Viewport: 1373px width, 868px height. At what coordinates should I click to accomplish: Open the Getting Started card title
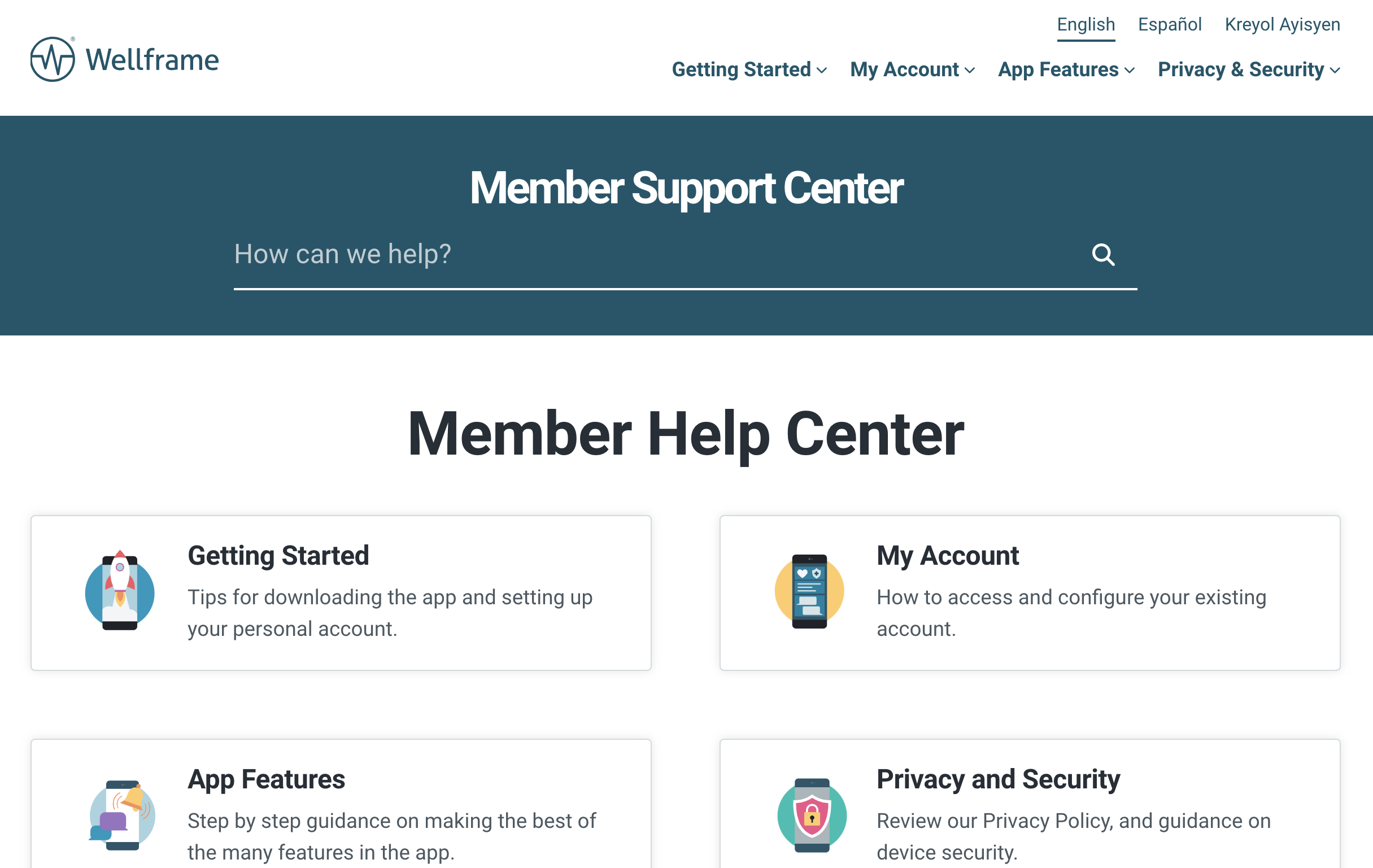278,556
